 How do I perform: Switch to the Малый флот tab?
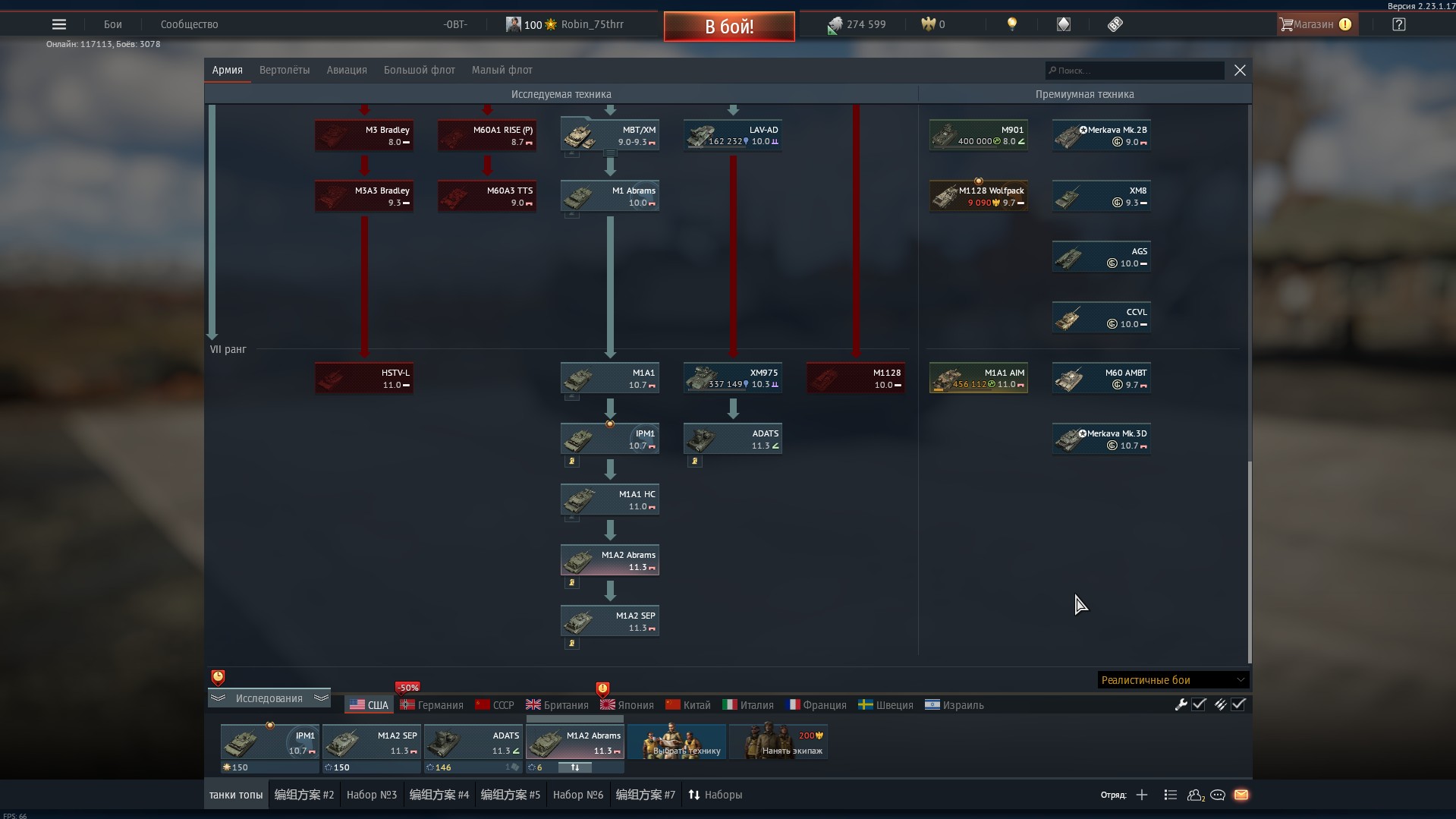pyautogui.click(x=502, y=70)
